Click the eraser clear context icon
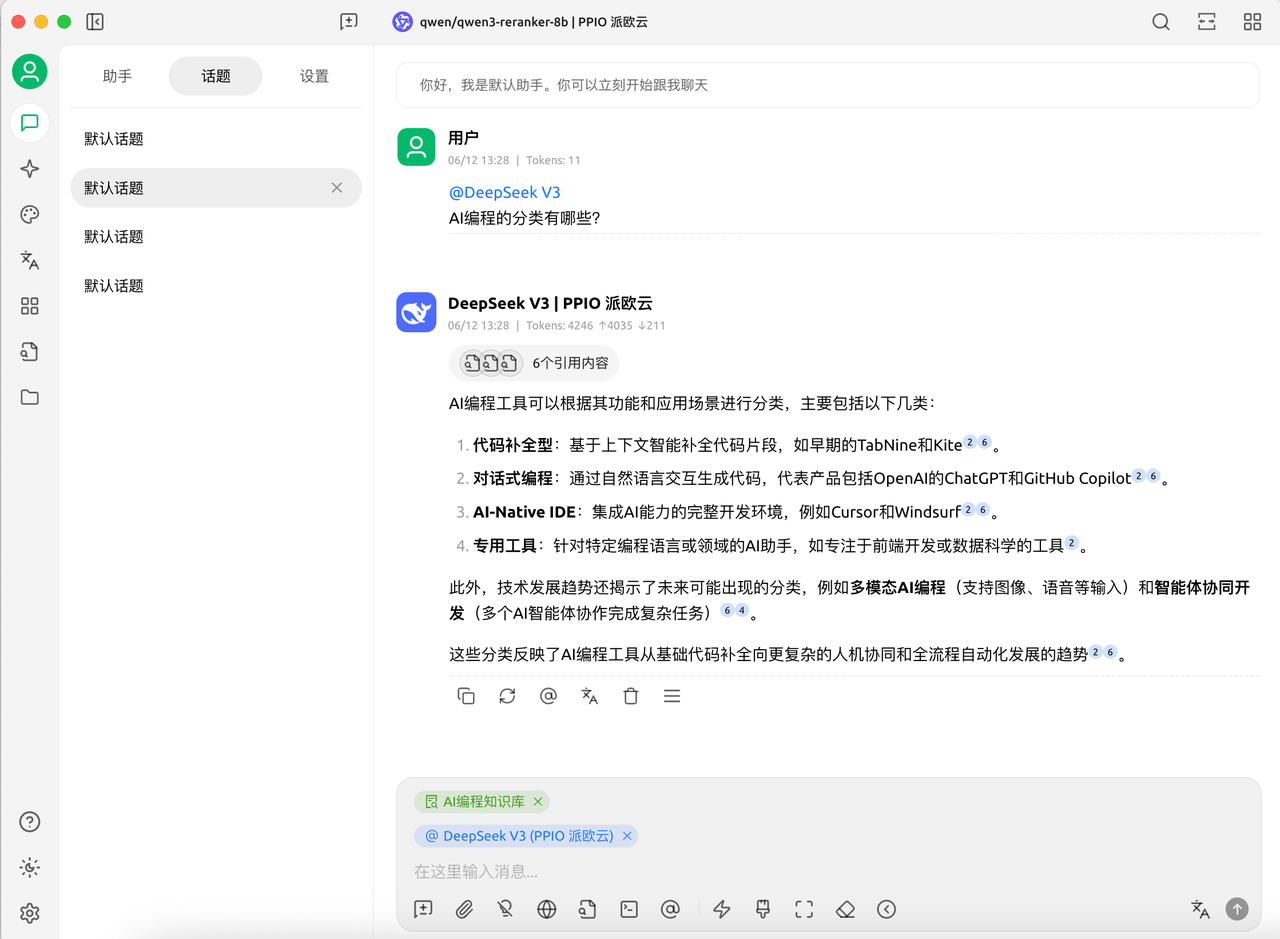 point(845,909)
